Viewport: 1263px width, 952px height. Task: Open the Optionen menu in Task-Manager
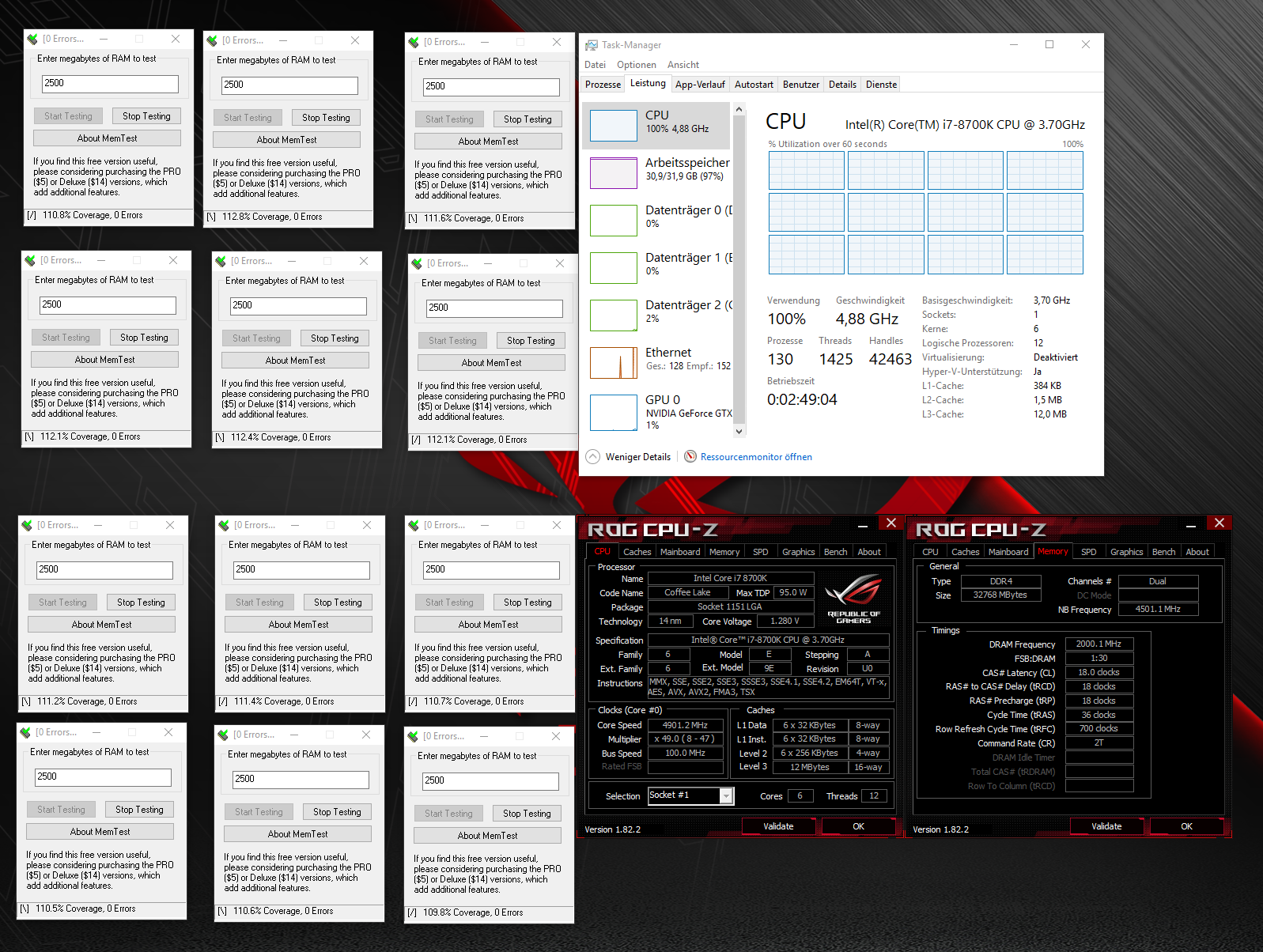point(637,65)
